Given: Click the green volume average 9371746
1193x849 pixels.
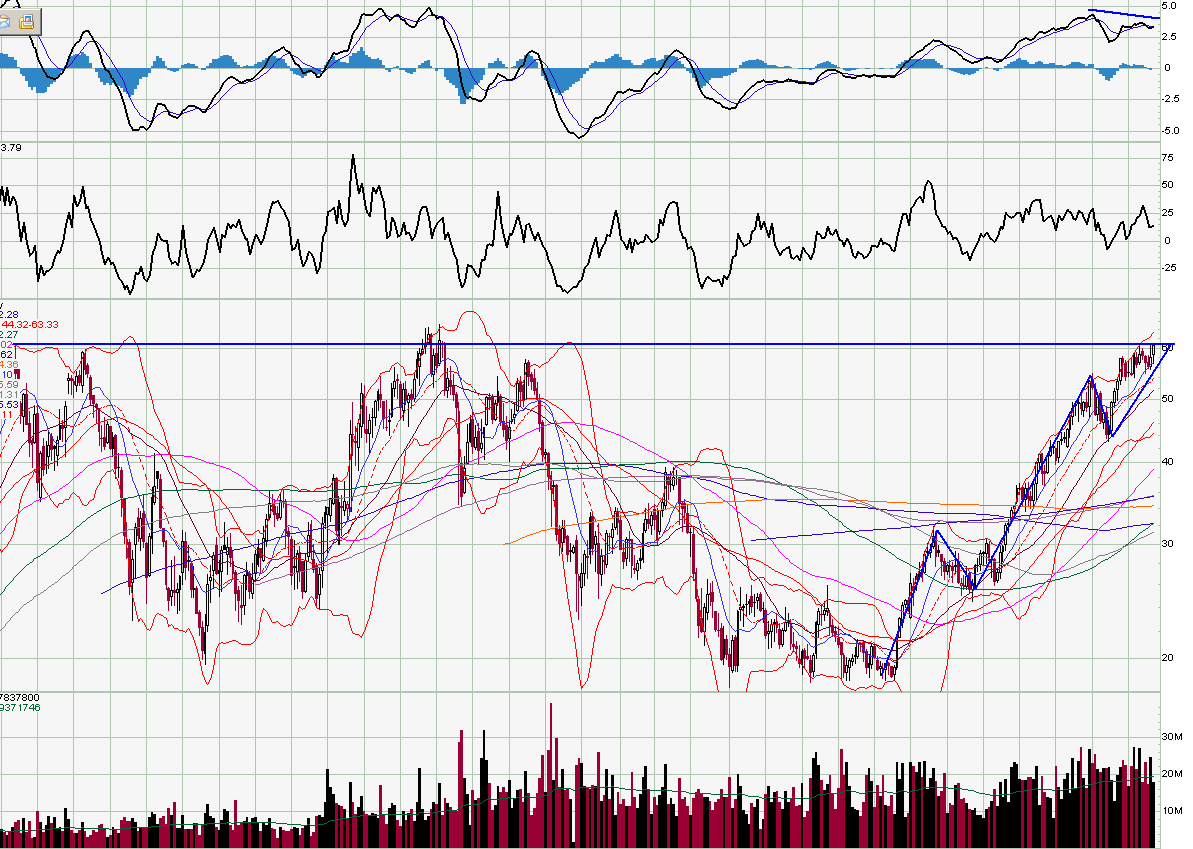Looking at the screenshot, I should click(x=20, y=708).
